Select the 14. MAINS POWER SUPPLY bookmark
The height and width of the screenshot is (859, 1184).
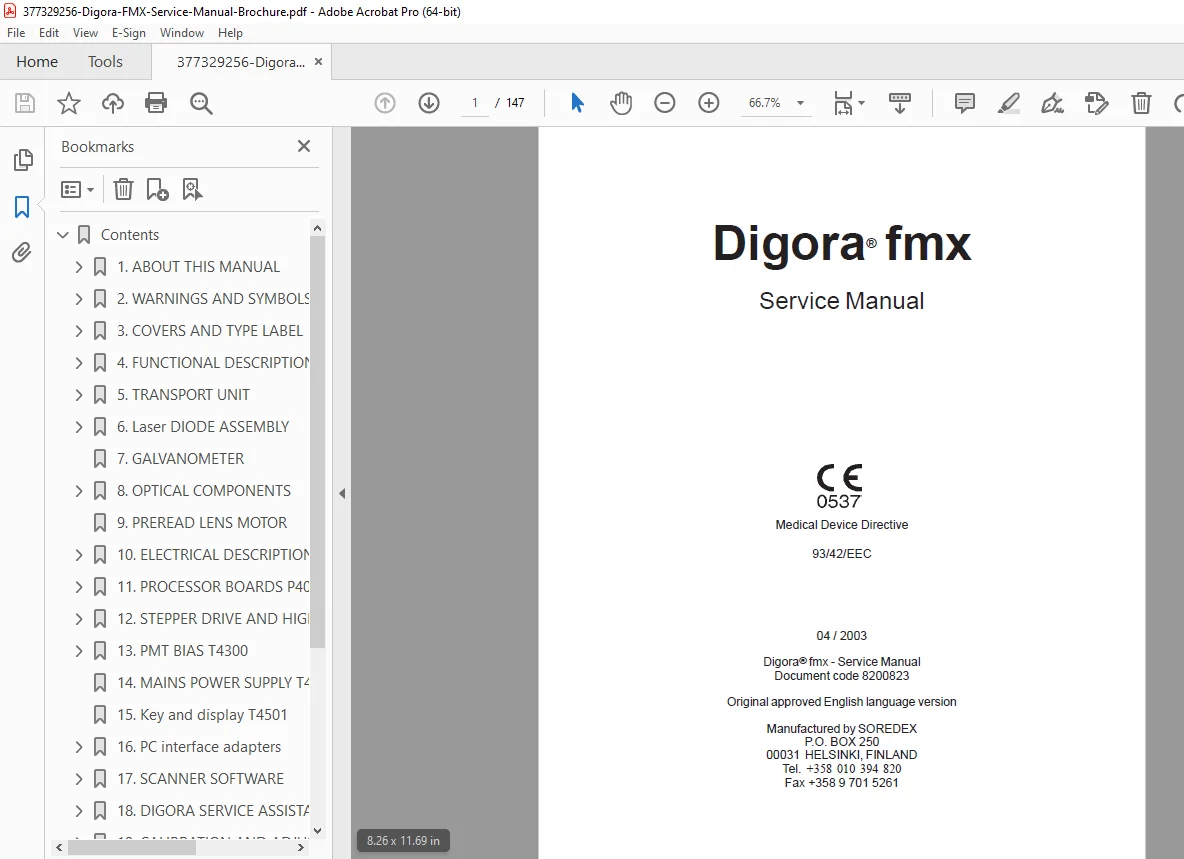tap(213, 682)
